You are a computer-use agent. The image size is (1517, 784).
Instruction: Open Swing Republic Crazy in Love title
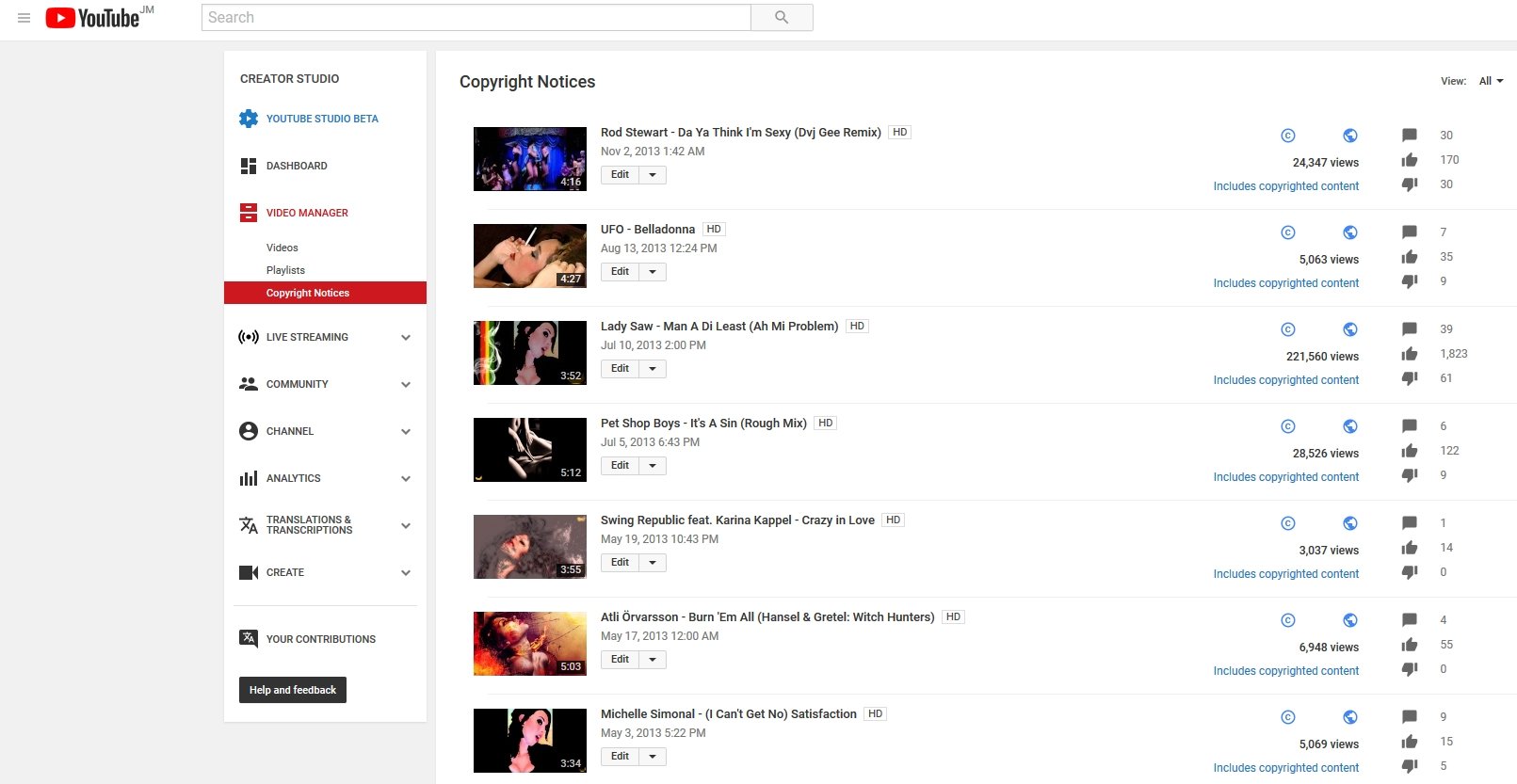pyautogui.click(x=737, y=520)
